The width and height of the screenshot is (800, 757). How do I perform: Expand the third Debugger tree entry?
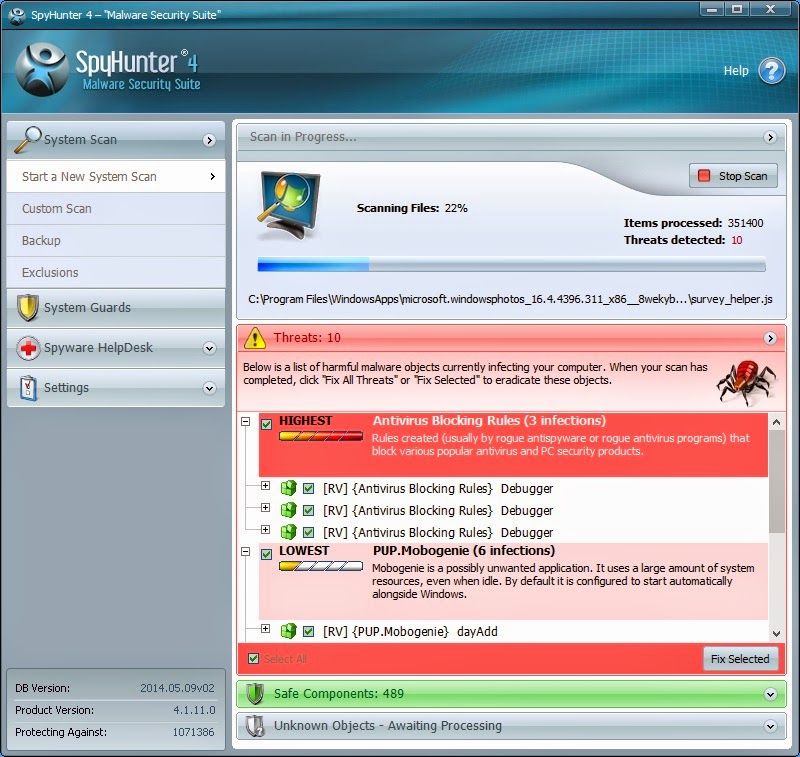coord(265,529)
